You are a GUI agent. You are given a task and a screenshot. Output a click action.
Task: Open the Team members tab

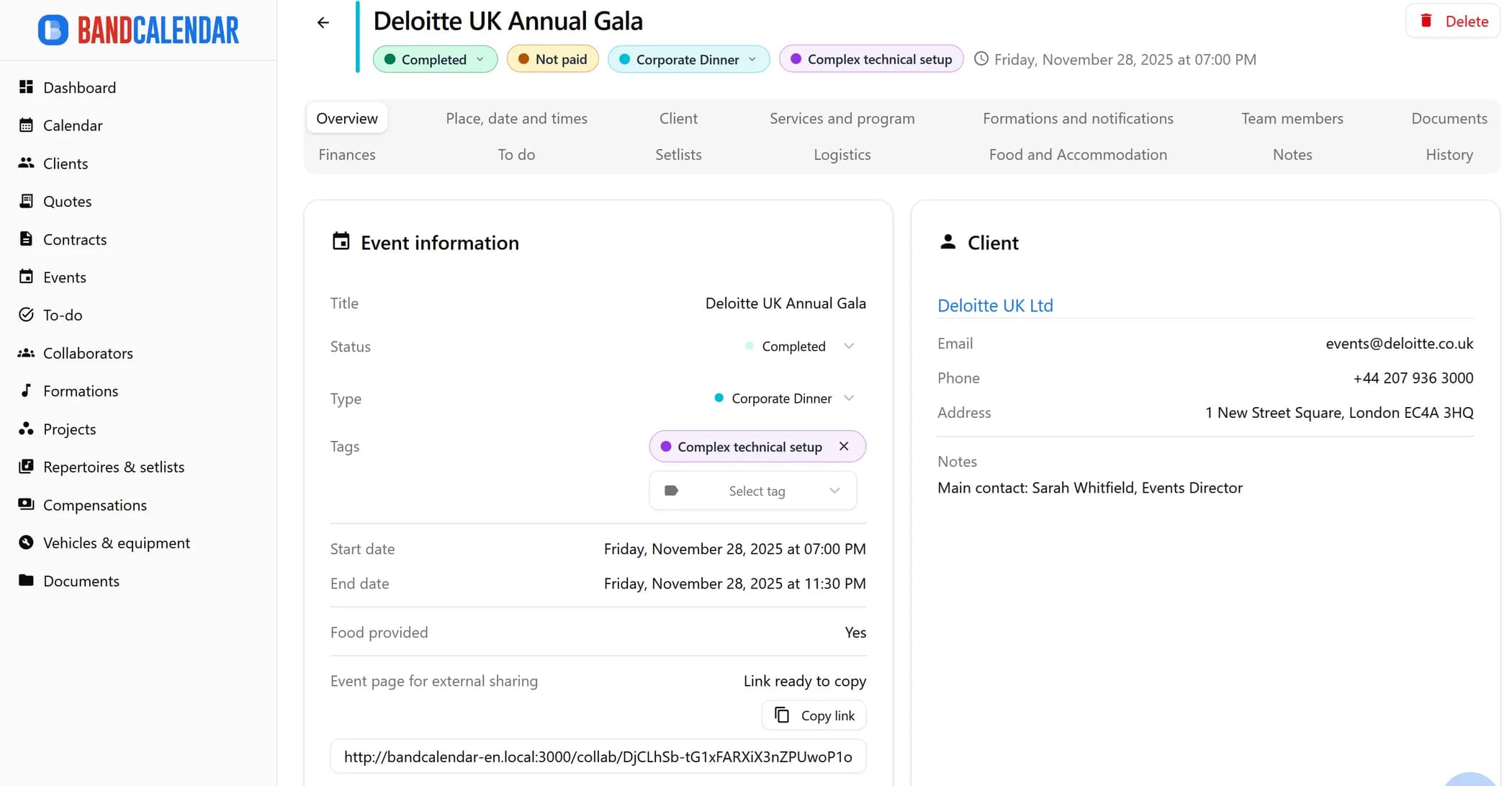pyautogui.click(x=1292, y=118)
